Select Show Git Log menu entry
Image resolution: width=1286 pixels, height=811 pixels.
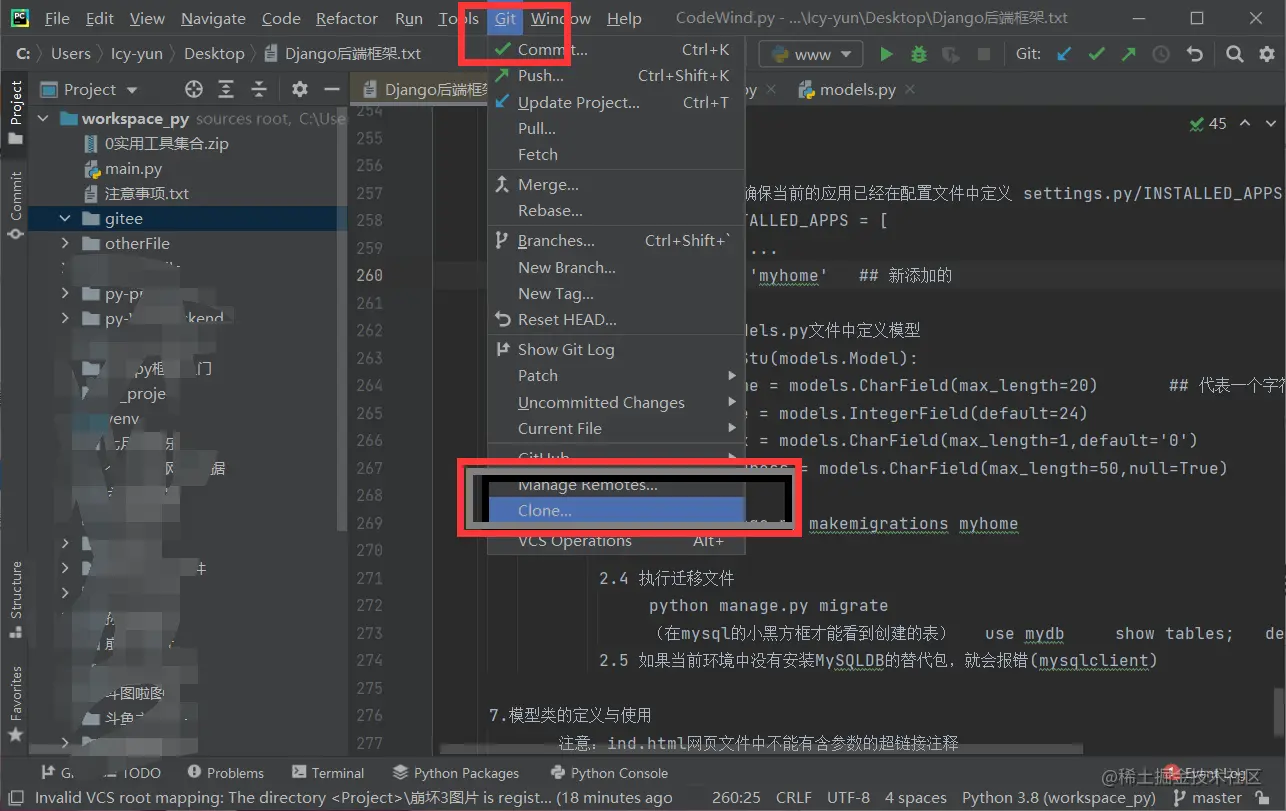616,349
